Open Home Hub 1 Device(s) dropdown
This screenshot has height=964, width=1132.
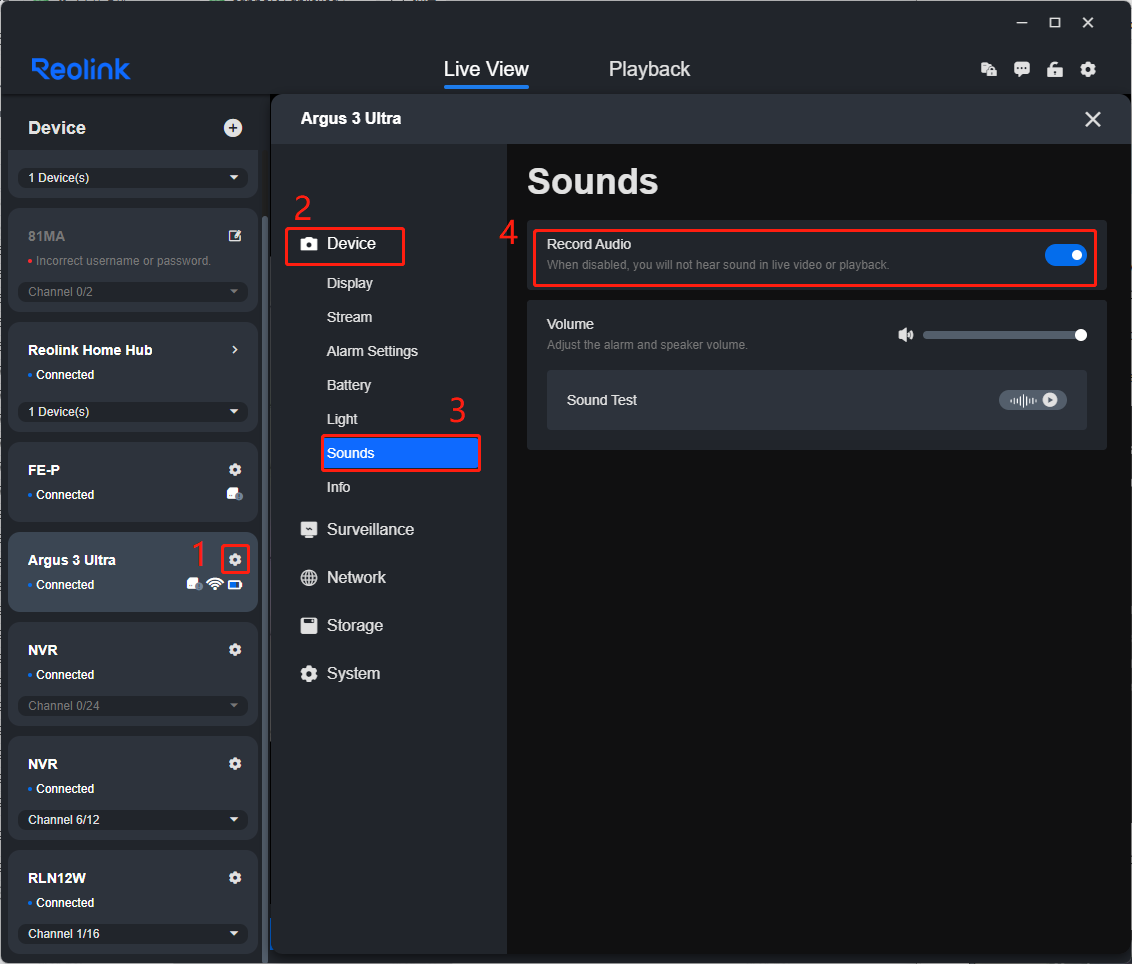click(x=133, y=412)
